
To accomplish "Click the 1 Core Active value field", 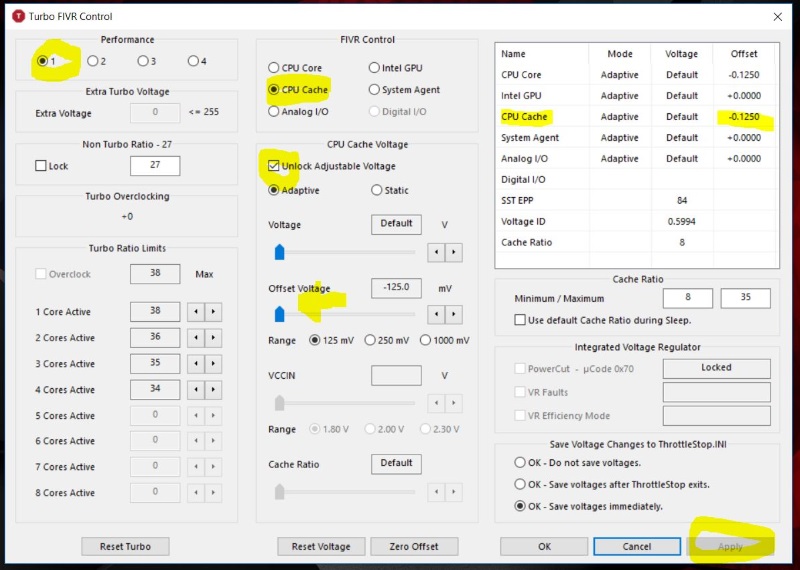I will (155, 311).
